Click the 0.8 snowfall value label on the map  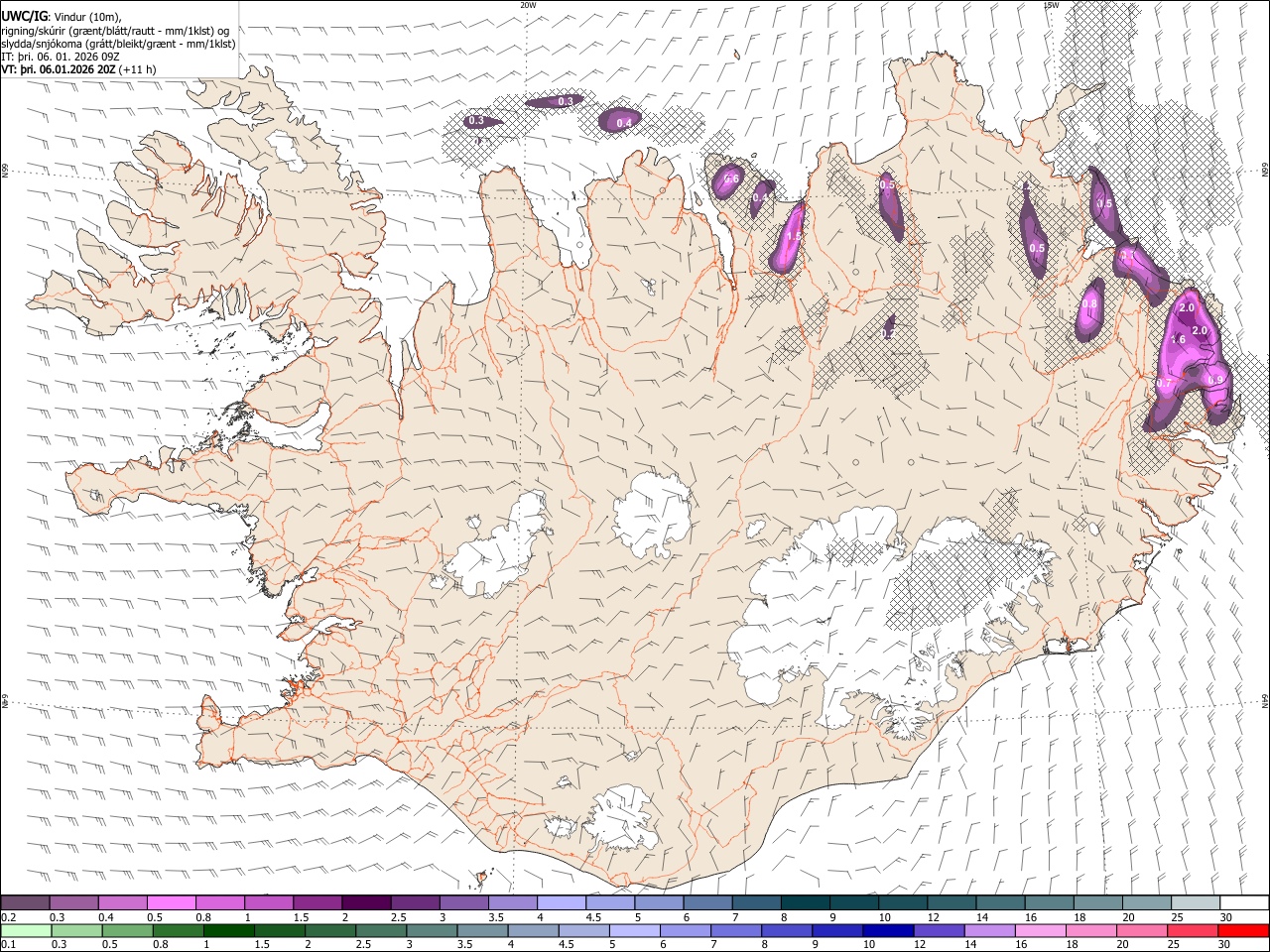click(1089, 304)
